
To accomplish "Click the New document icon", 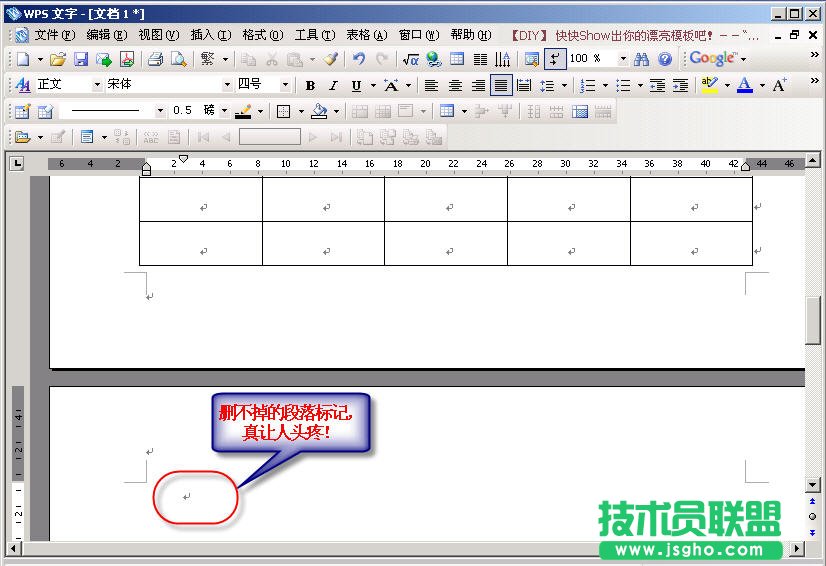I will point(23,59).
